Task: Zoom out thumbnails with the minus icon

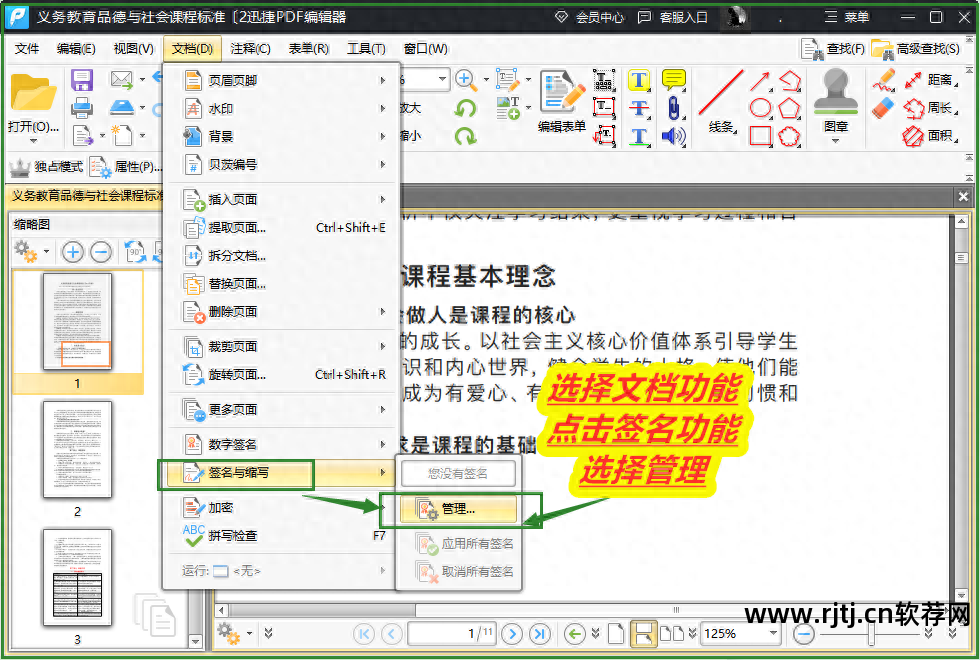Action: tap(101, 252)
